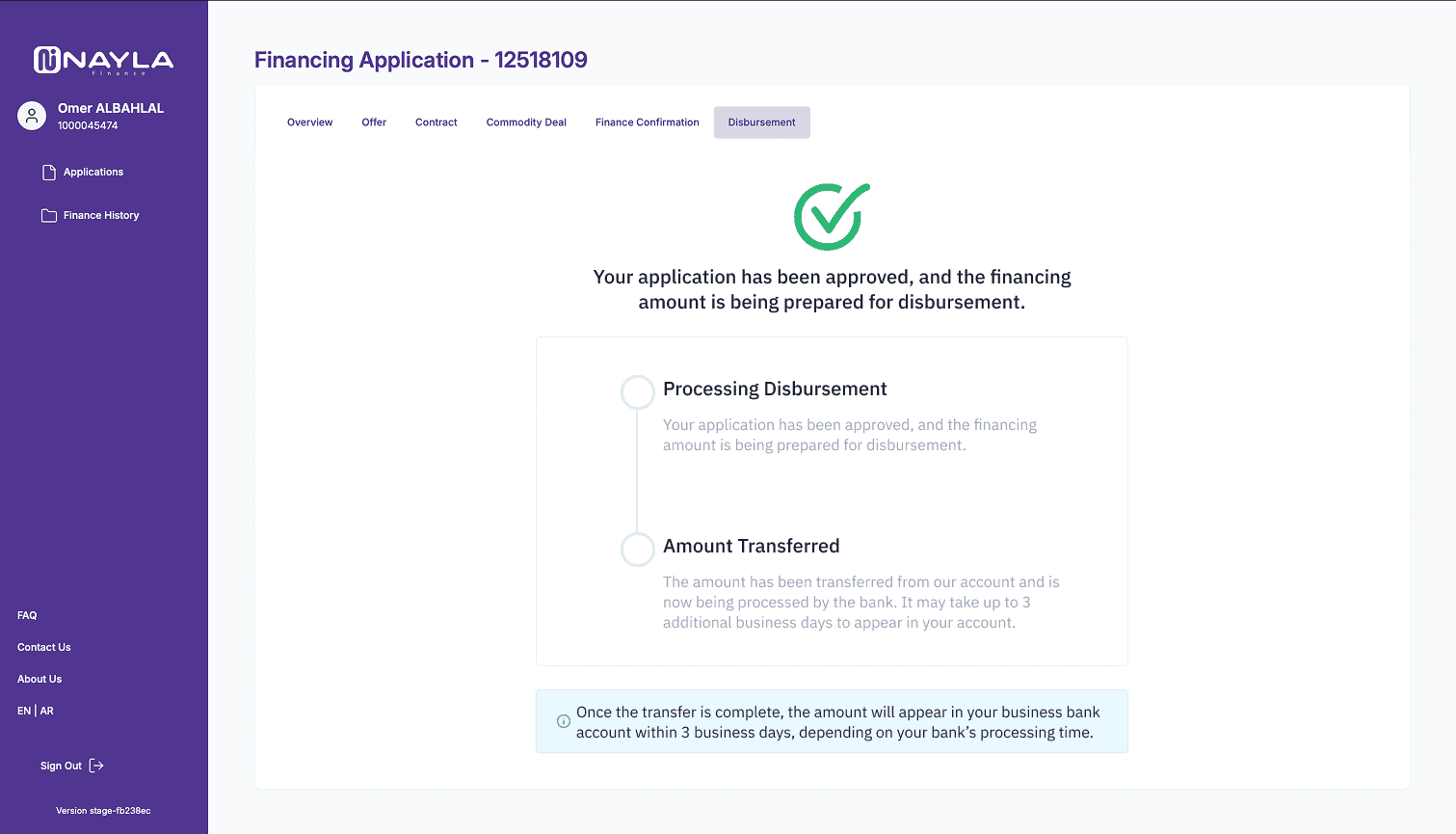This screenshot has width=1456, height=834.
Task: Switch language to EN
Action: pyautogui.click(x=24, y=711)
